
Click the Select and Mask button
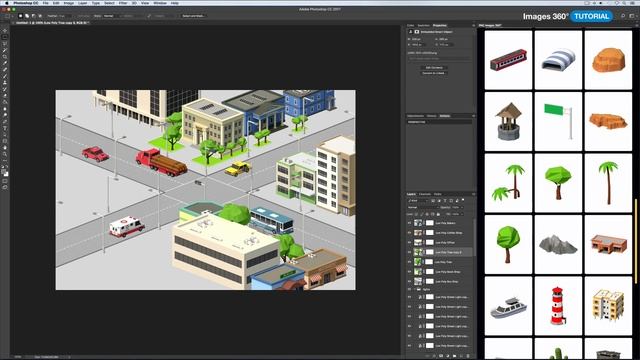[193, 16]
